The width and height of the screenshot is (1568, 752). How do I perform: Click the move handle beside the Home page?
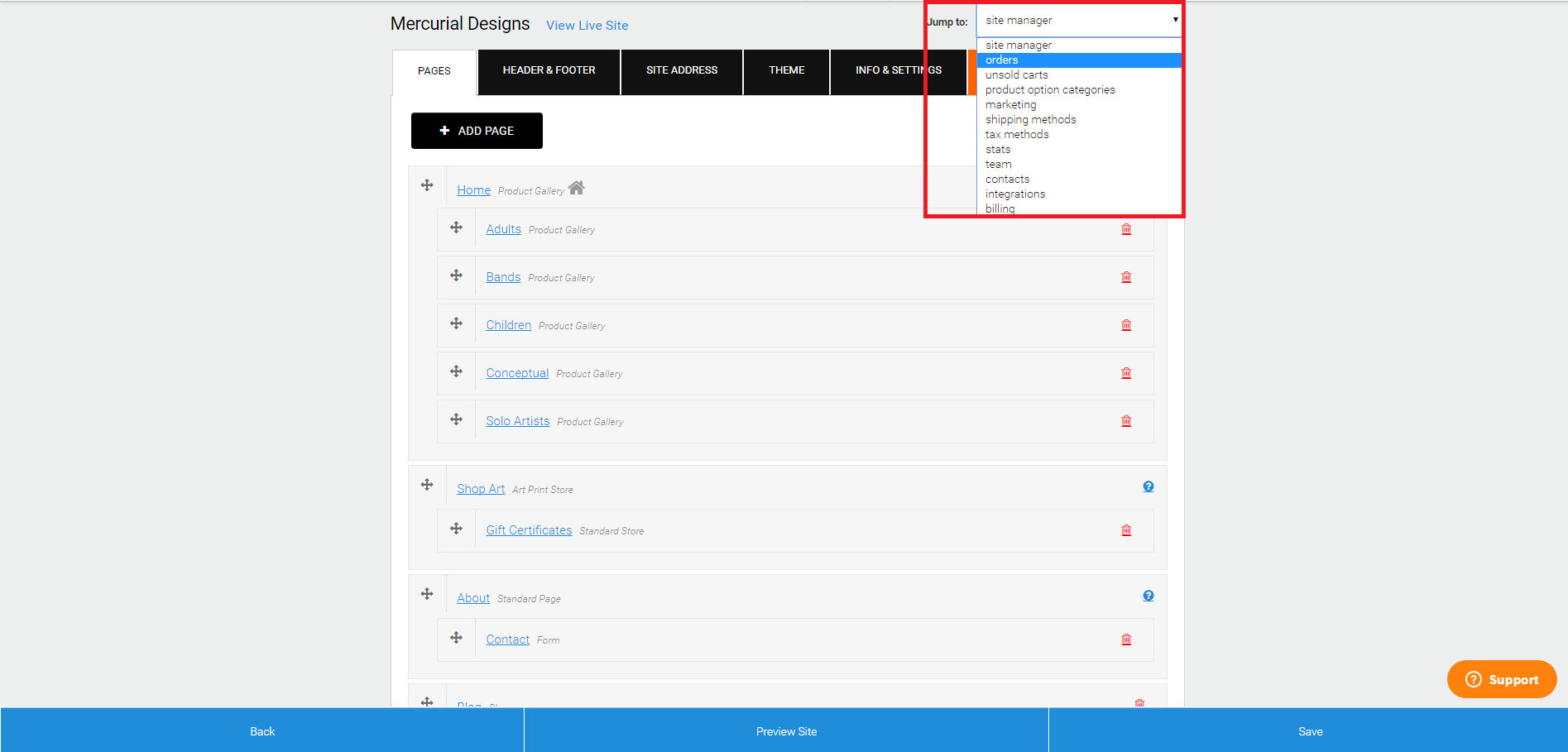[427, 185]
